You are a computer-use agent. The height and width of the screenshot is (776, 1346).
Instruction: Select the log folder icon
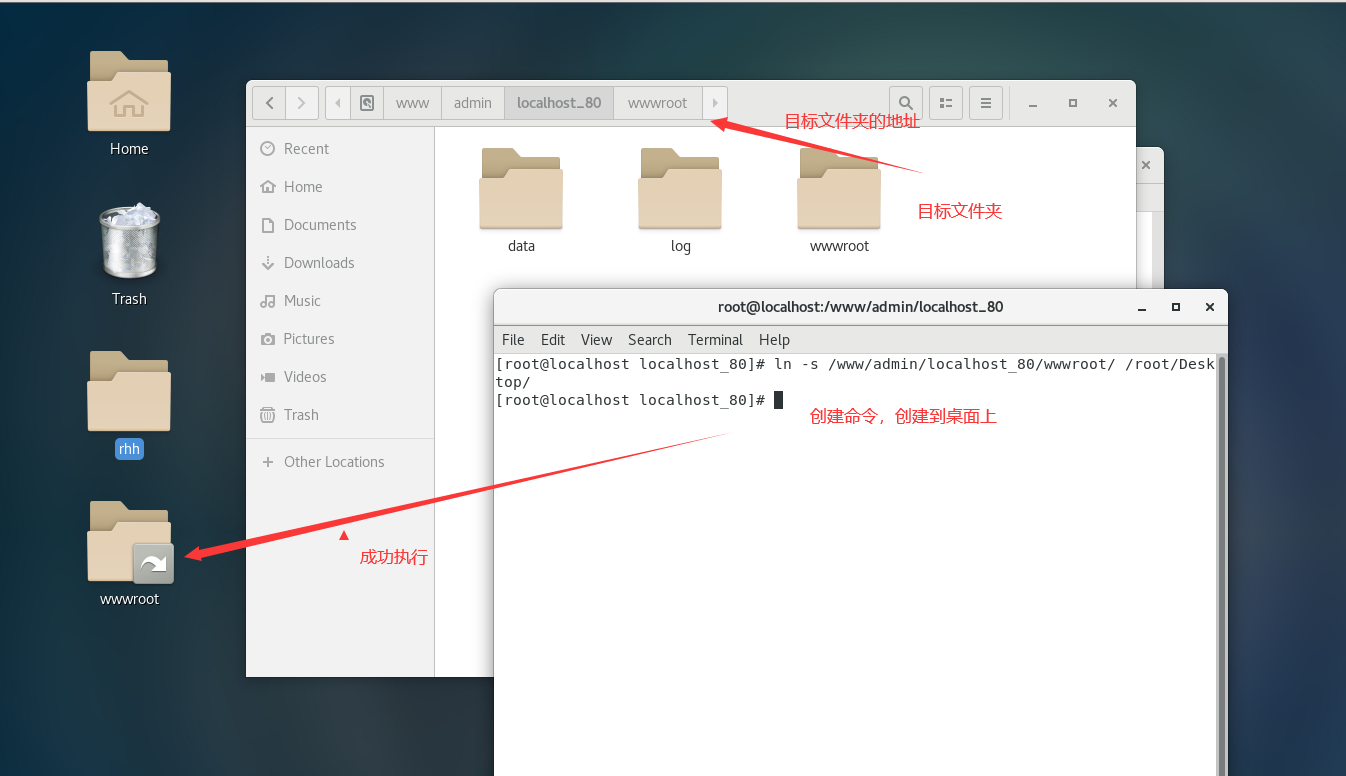pyautogui.click(x=680, y=189)
